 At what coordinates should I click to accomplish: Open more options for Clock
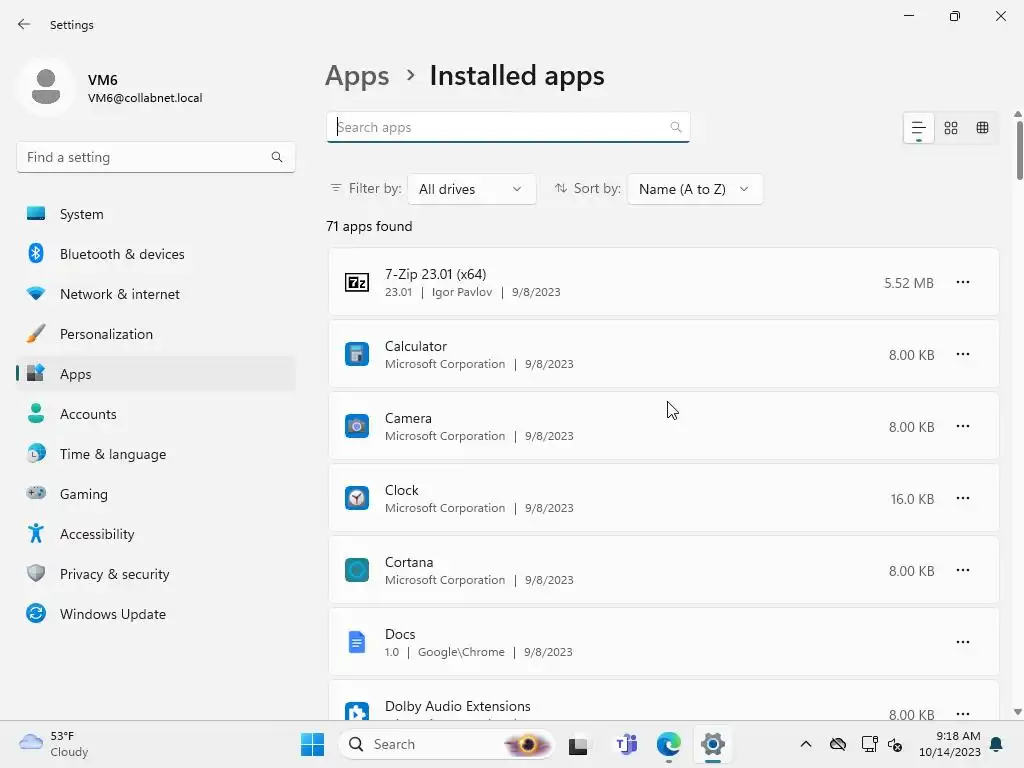tap(962, 499)
